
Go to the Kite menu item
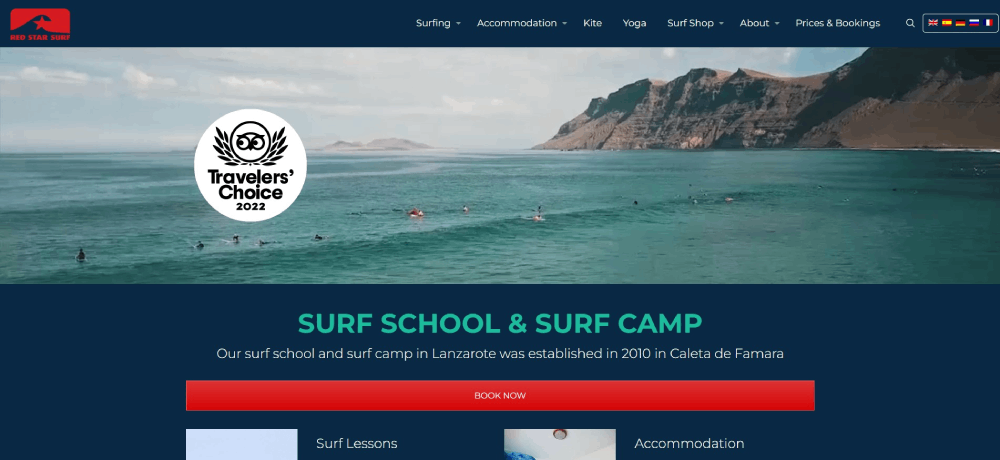(x=592, y=23)
